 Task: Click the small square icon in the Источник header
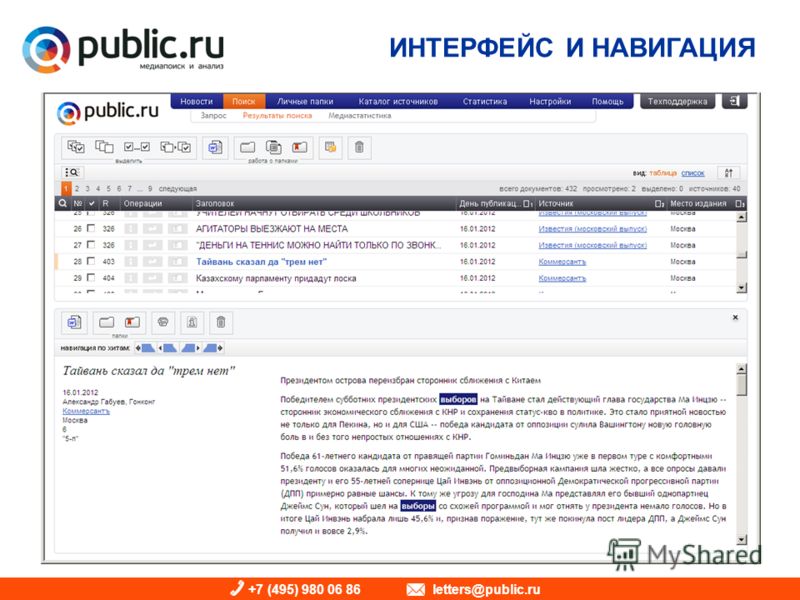660,204
